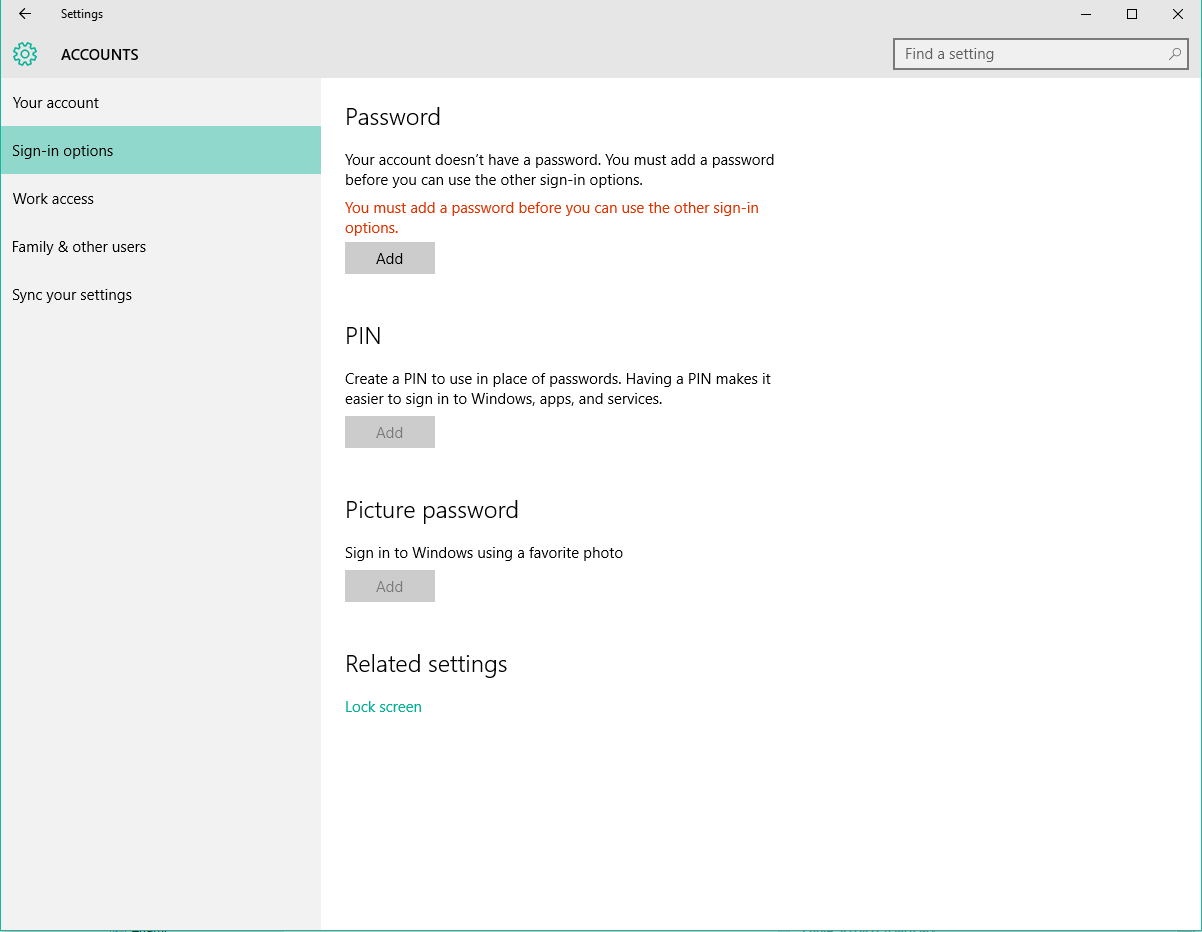The height and width of the screenshot is (932, 1202).
Task: Click the ACCOUNTS title text
Action: (100, 54)
